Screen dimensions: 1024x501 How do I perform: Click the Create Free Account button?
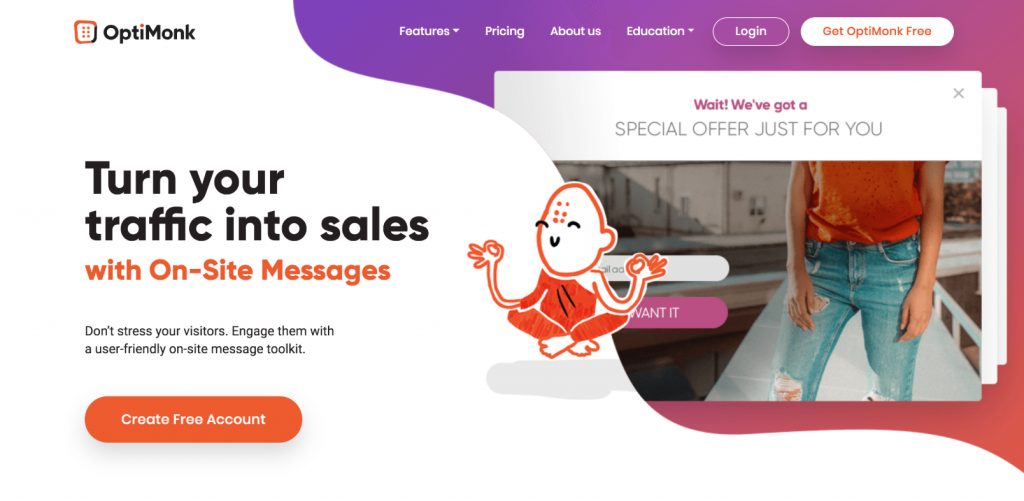click(193, 419)
